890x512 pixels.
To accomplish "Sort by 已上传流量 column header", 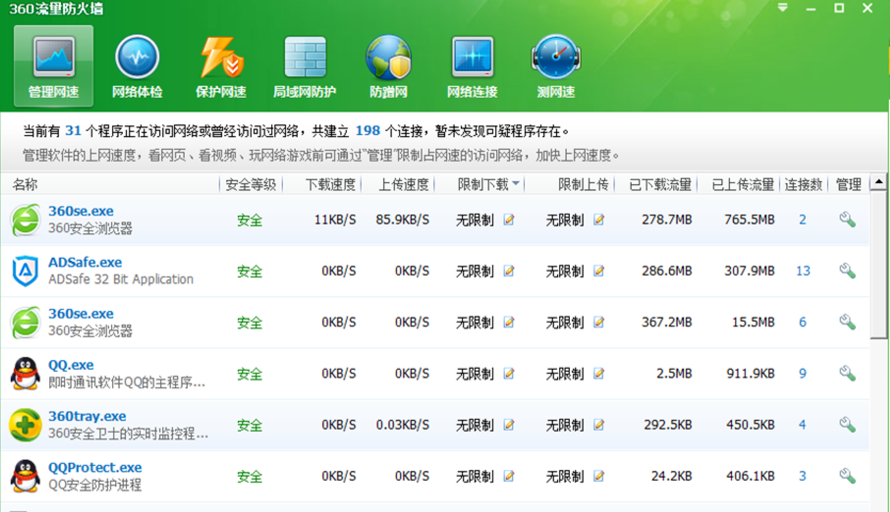I will [x=743, y=184].
